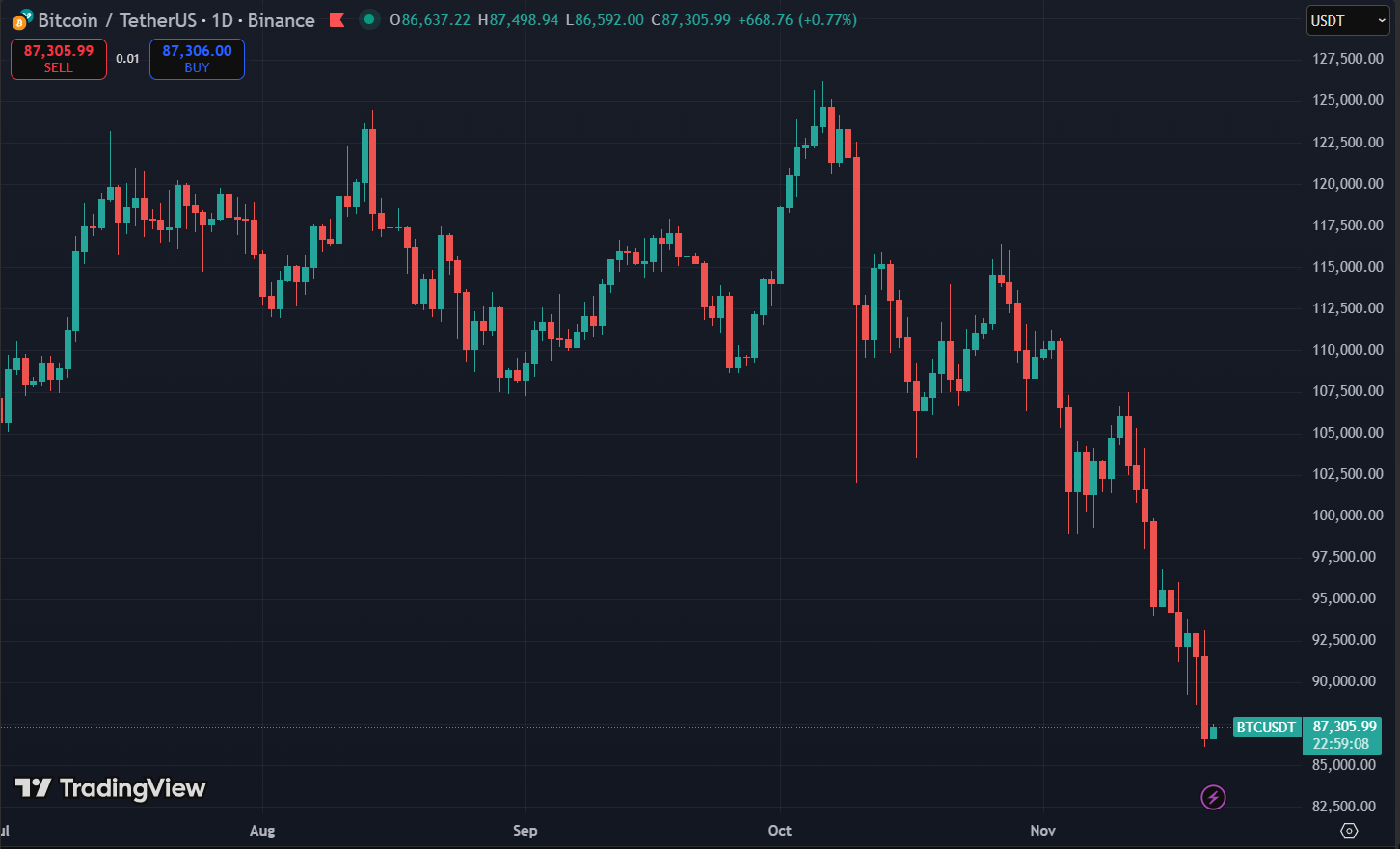Click the 85,000.00 price scale label

[1343, 763]
